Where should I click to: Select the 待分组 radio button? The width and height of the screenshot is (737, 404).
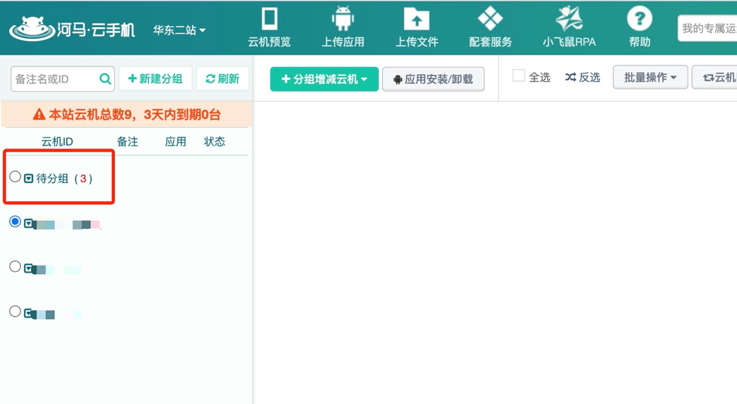point(15,177)
